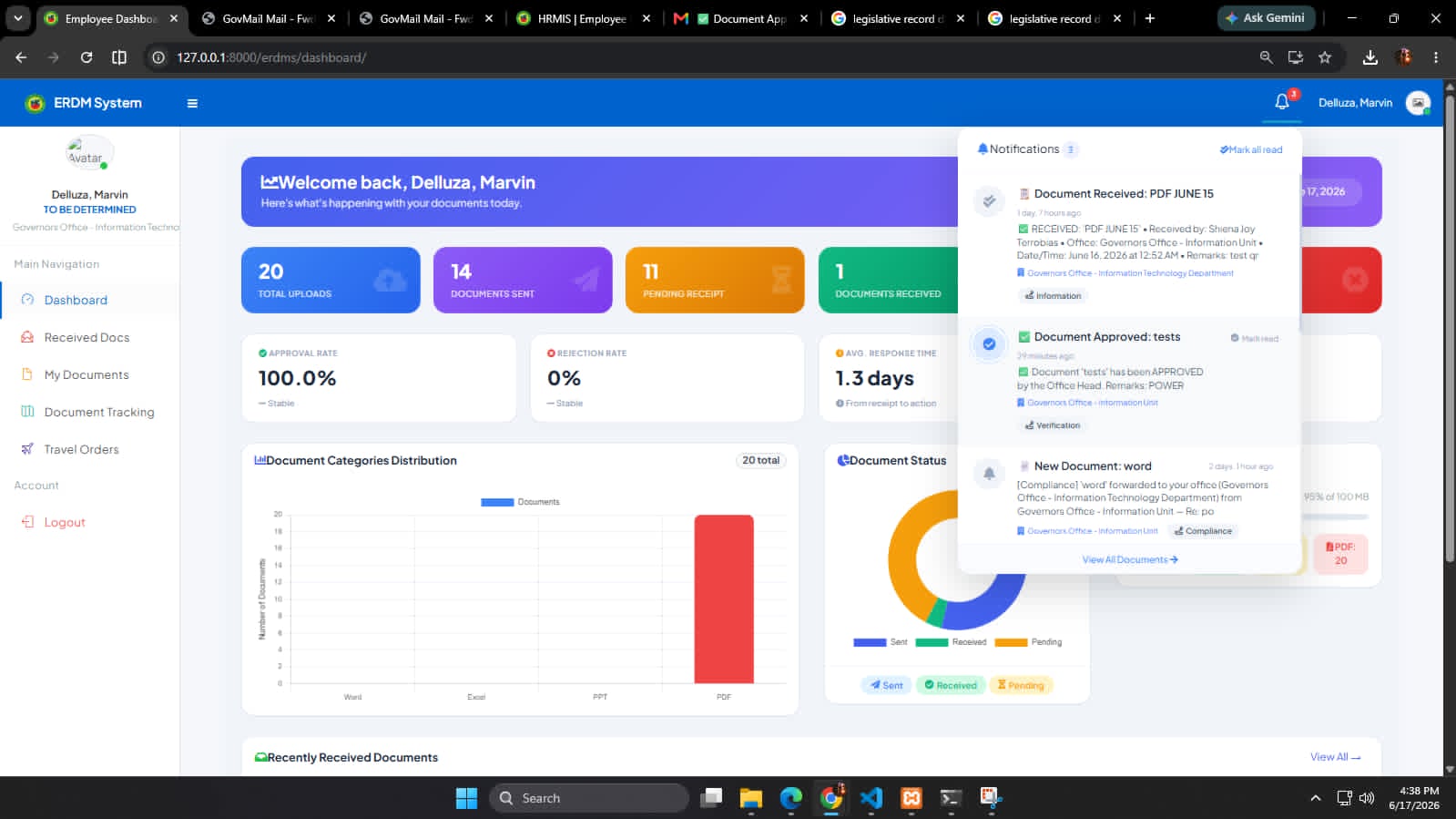Open the notification bell in the header
This screenshot has height=819, width=1456.
pos(1282,102)
